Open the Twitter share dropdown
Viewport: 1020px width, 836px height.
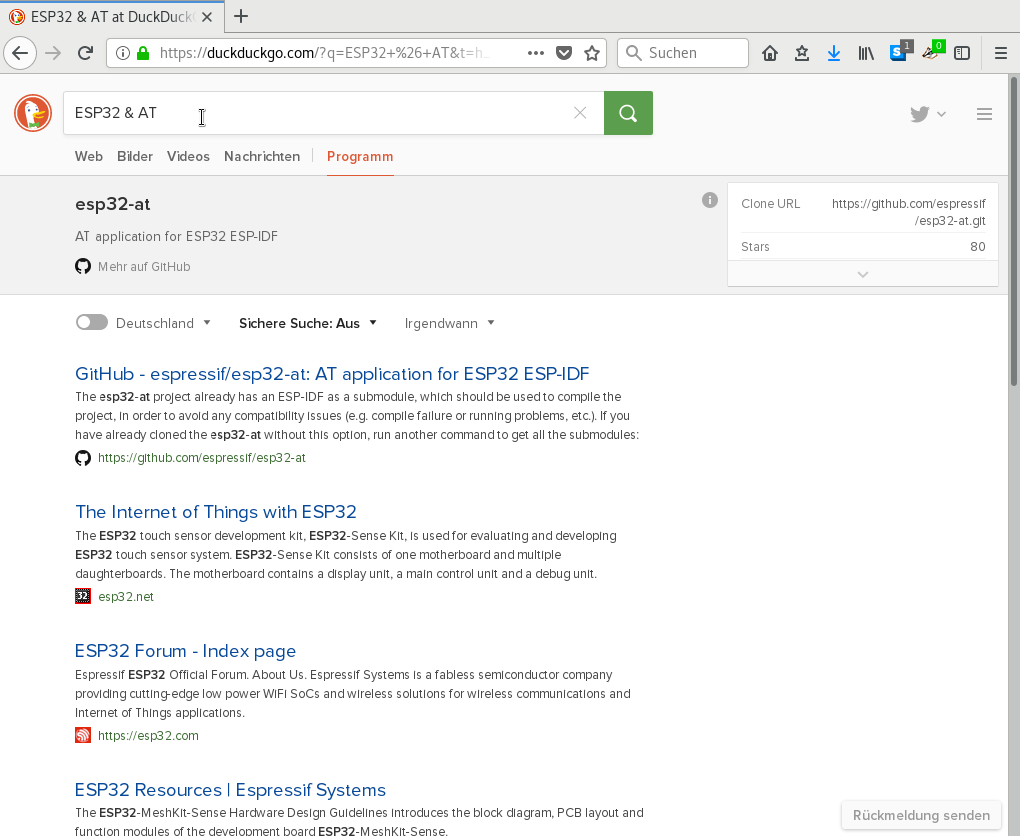point(928,114)
